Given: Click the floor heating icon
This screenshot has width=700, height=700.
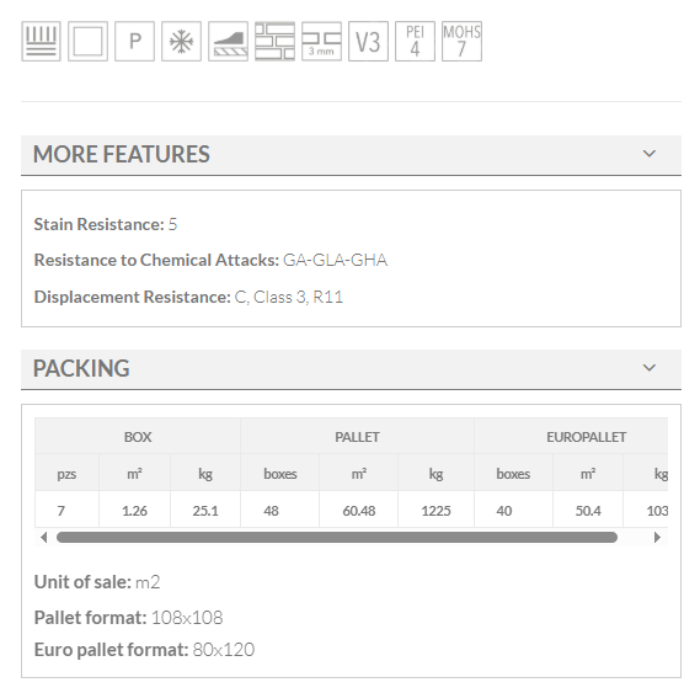Looking at the screenshot, I should click(x=41, y=42).
